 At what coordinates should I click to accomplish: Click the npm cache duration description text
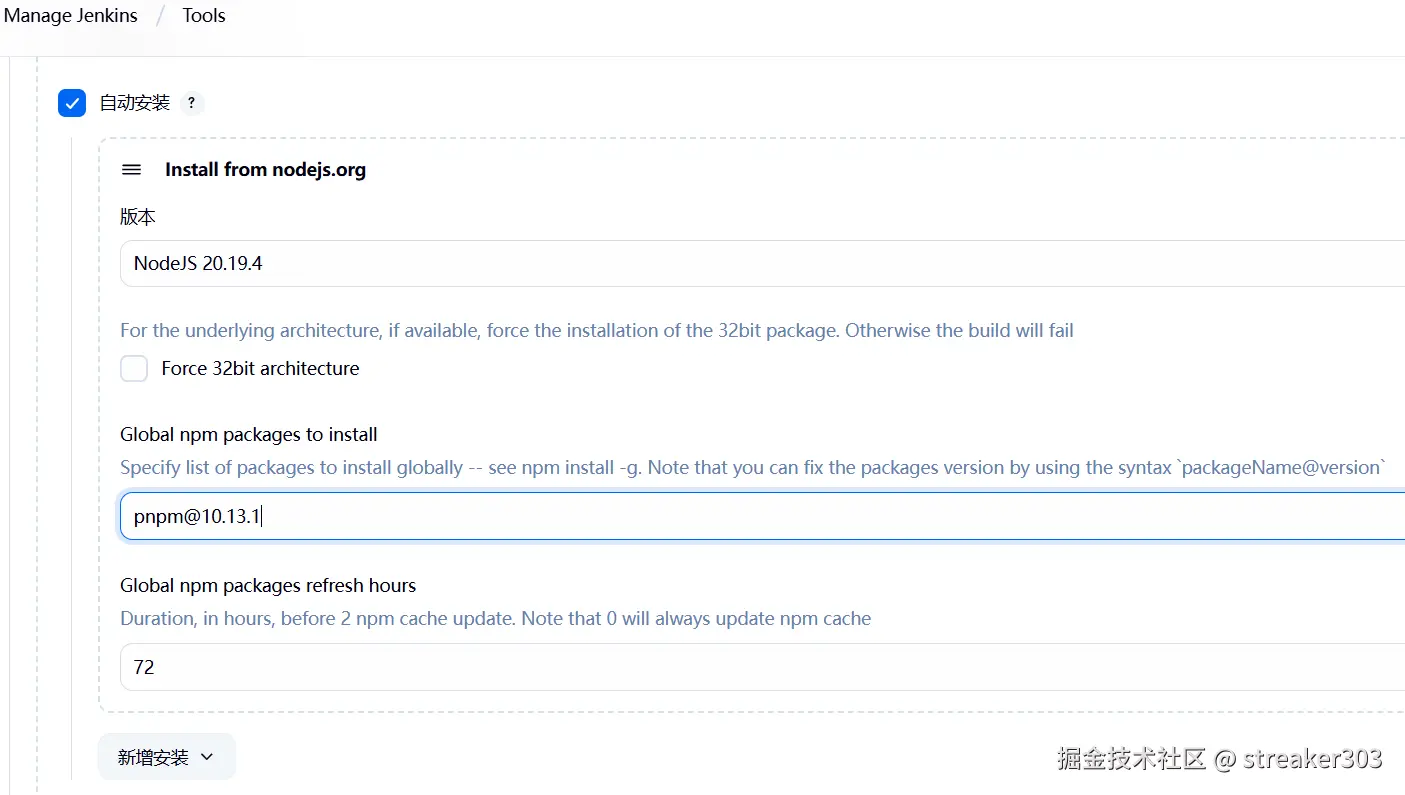click(x=495, y=619)
